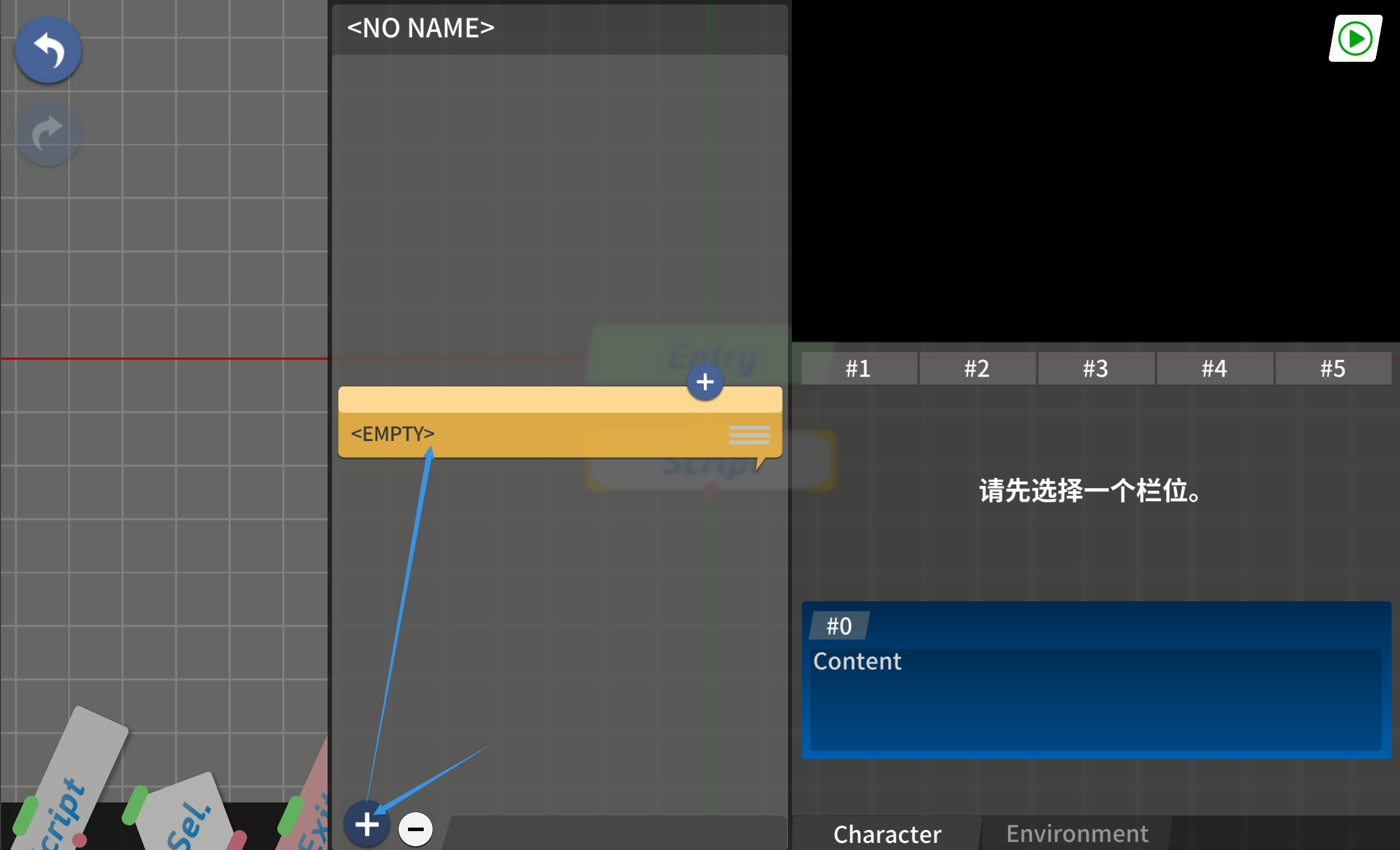Open the hamburger menu on the EMPTY node
This screenshot has height=850, width=1400.
pos(749,434)
